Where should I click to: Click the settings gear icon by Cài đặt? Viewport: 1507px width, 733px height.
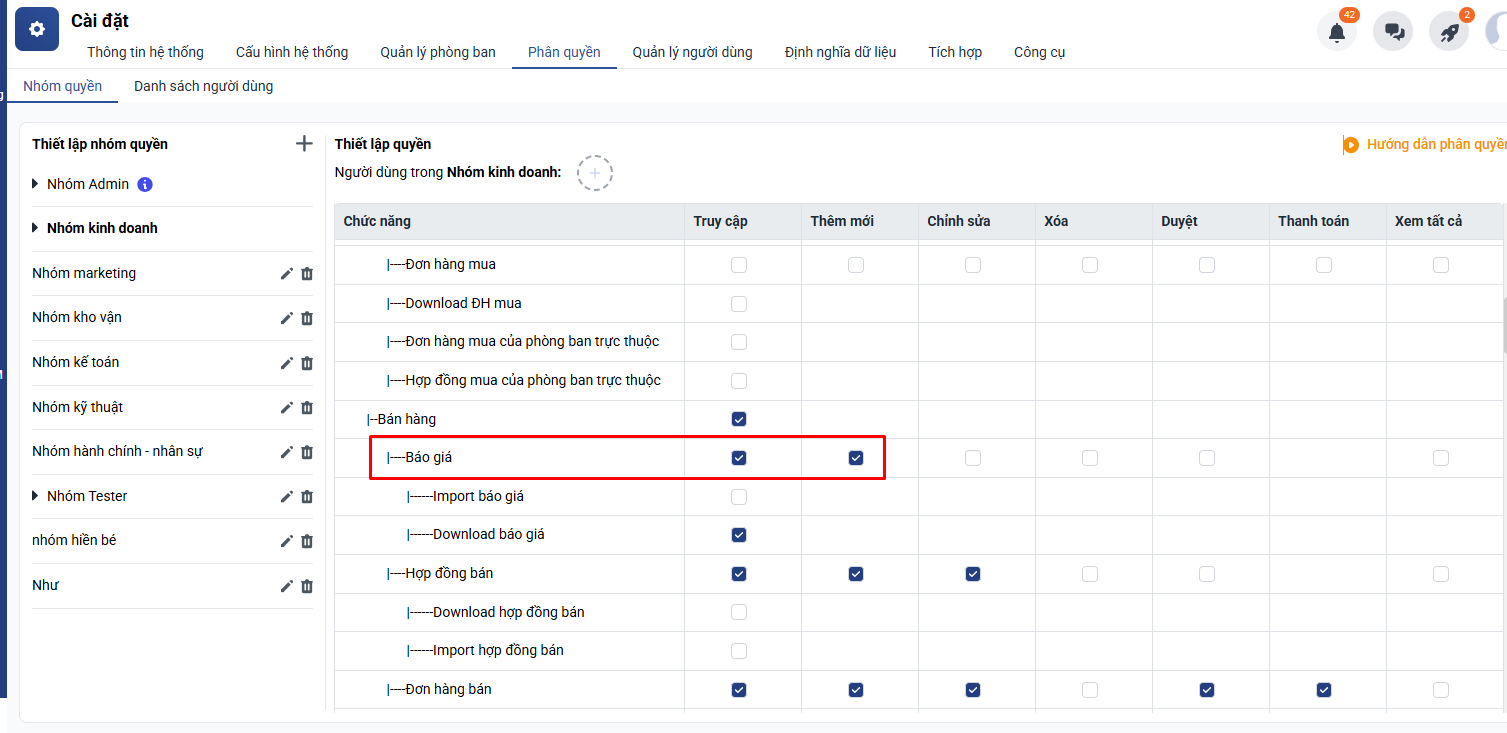pos(37,29)
